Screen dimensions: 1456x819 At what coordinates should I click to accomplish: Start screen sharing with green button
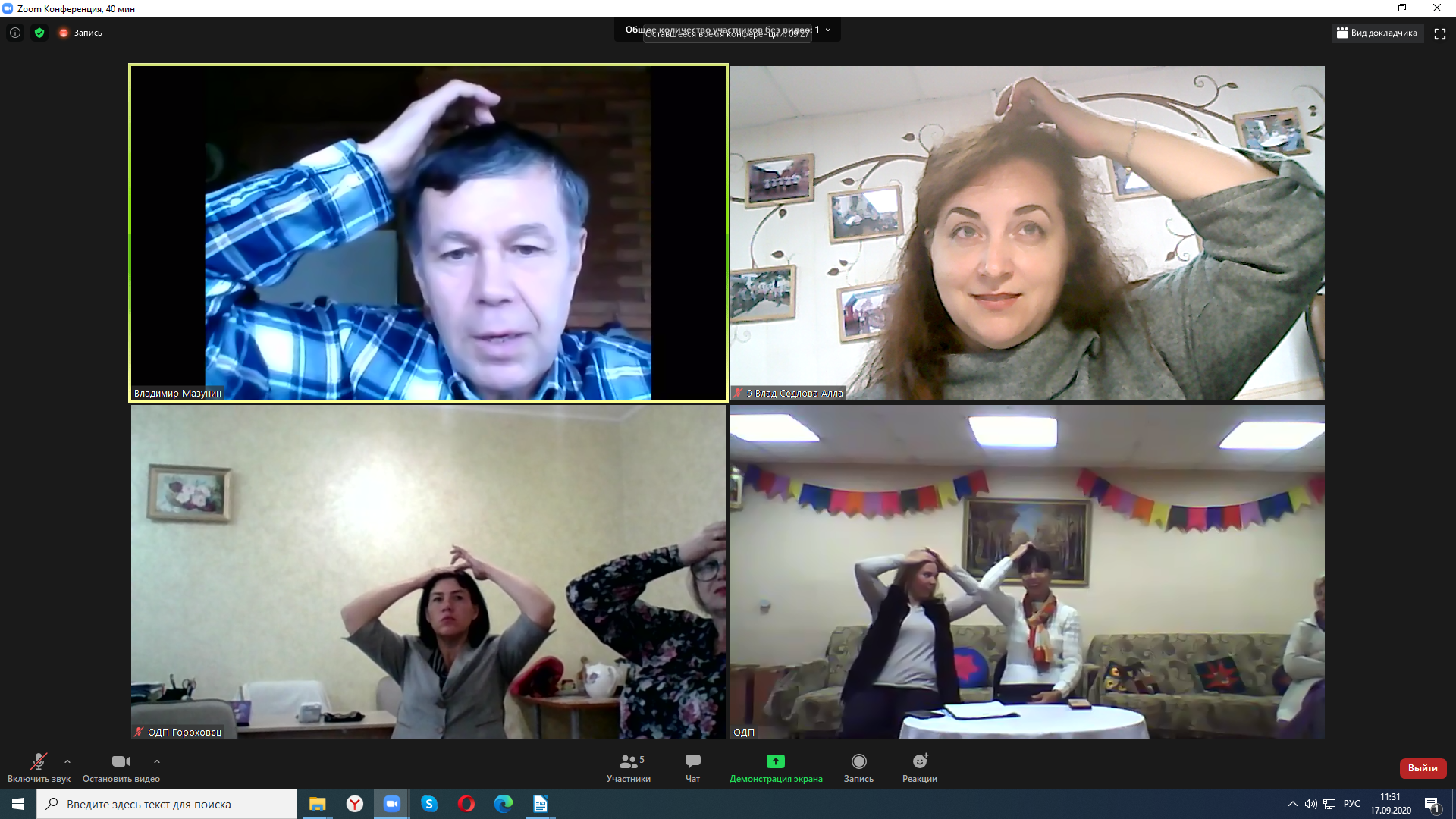(x=775, y=761)
